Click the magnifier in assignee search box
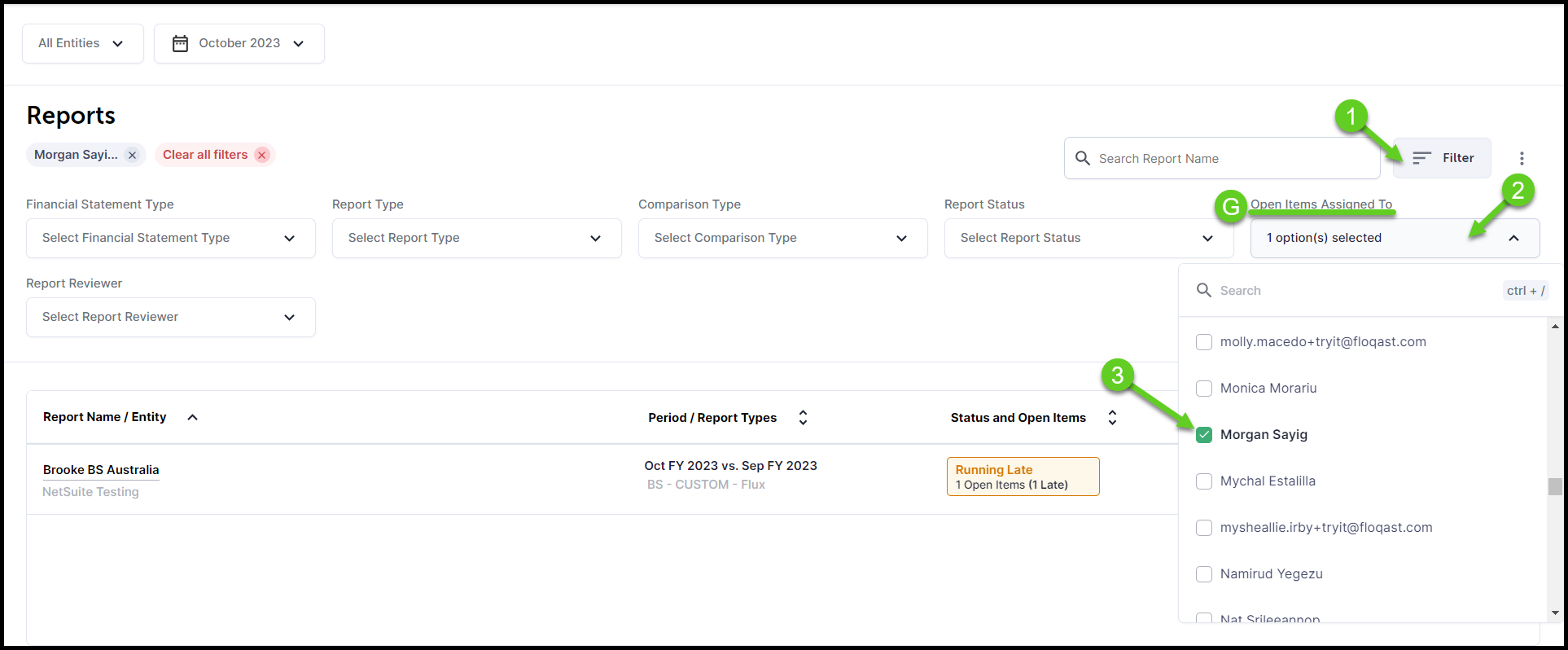This screenshot has width=1568, height=650. pos(1204,290)
